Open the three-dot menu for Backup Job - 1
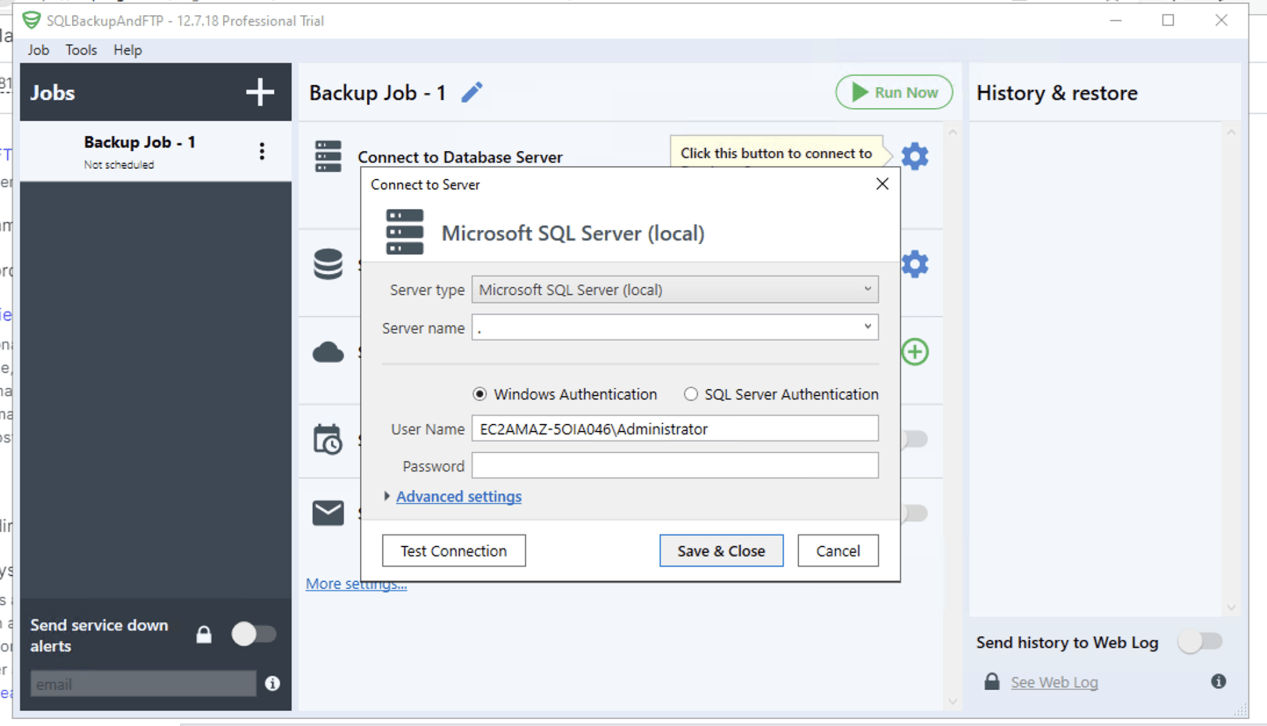 point(261,151)
